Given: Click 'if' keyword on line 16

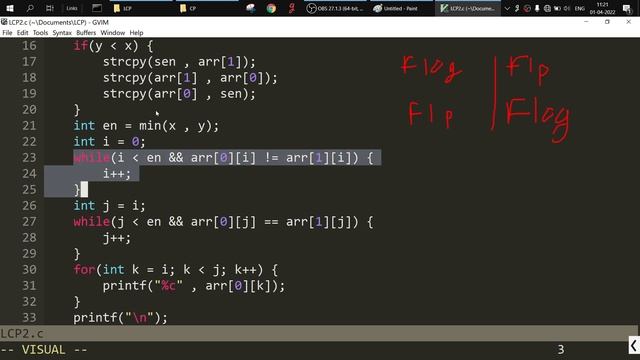Looking at the screenshot, I should [x=81, y=46].
